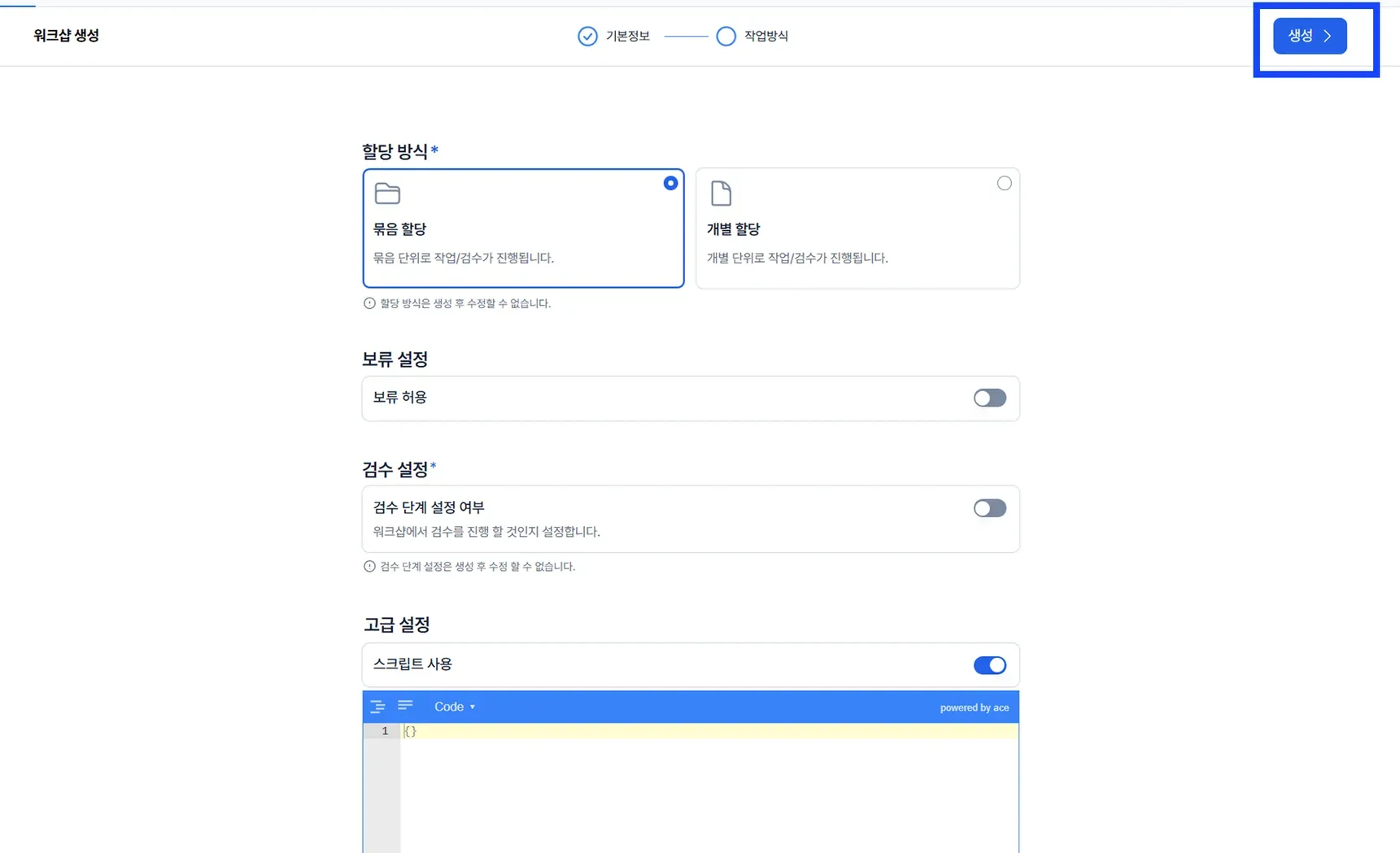This screenshot has width=1400, height=853.
Task: Click the 작업방식 step circle icon
Action: coord(726,37)
